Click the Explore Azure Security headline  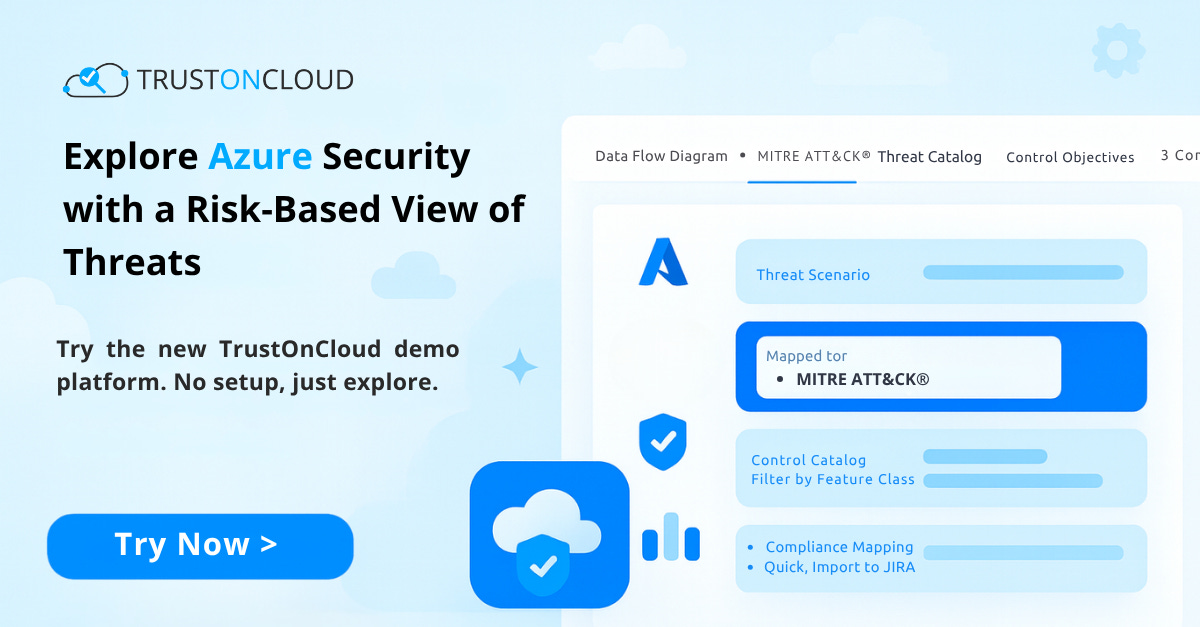coord(294,209)
